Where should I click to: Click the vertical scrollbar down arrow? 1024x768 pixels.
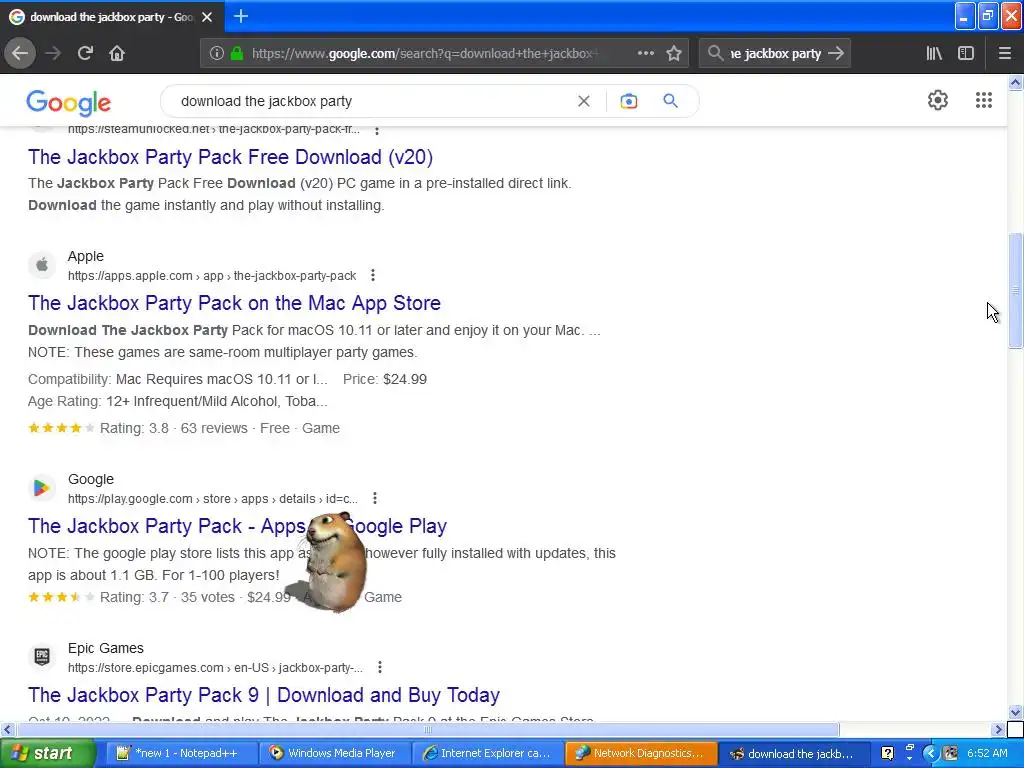1015,712
